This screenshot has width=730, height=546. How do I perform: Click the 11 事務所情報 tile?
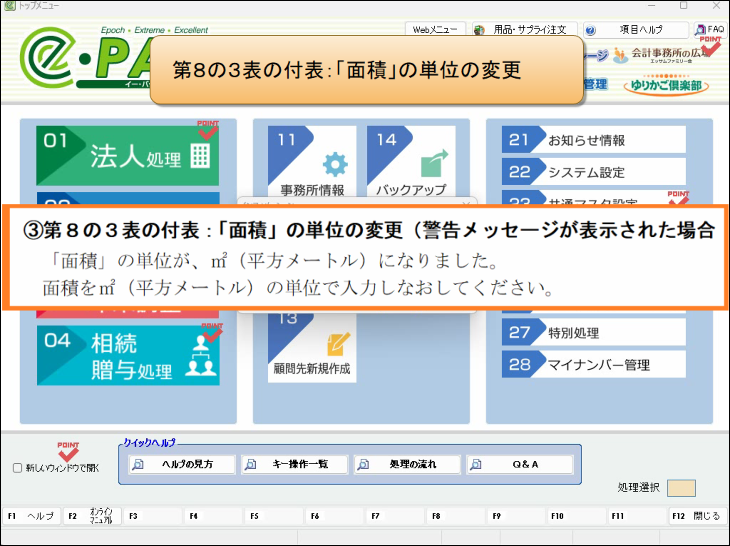[x=312, y=162]
